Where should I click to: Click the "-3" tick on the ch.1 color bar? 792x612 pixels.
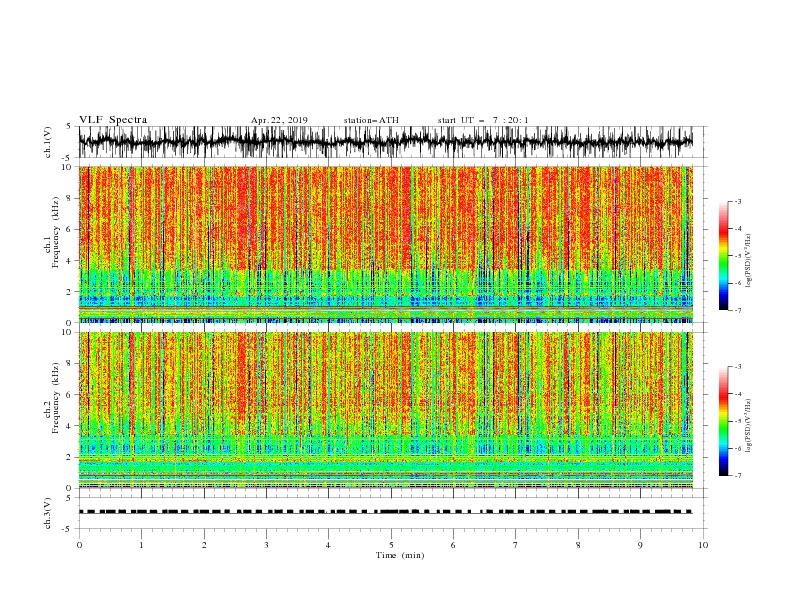pos(737,201)
